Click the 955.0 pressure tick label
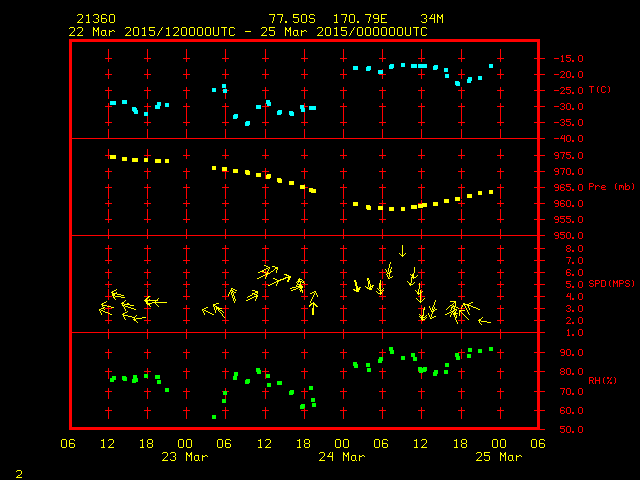This screenshot has height=480, width=640. [x=568, y=220]
